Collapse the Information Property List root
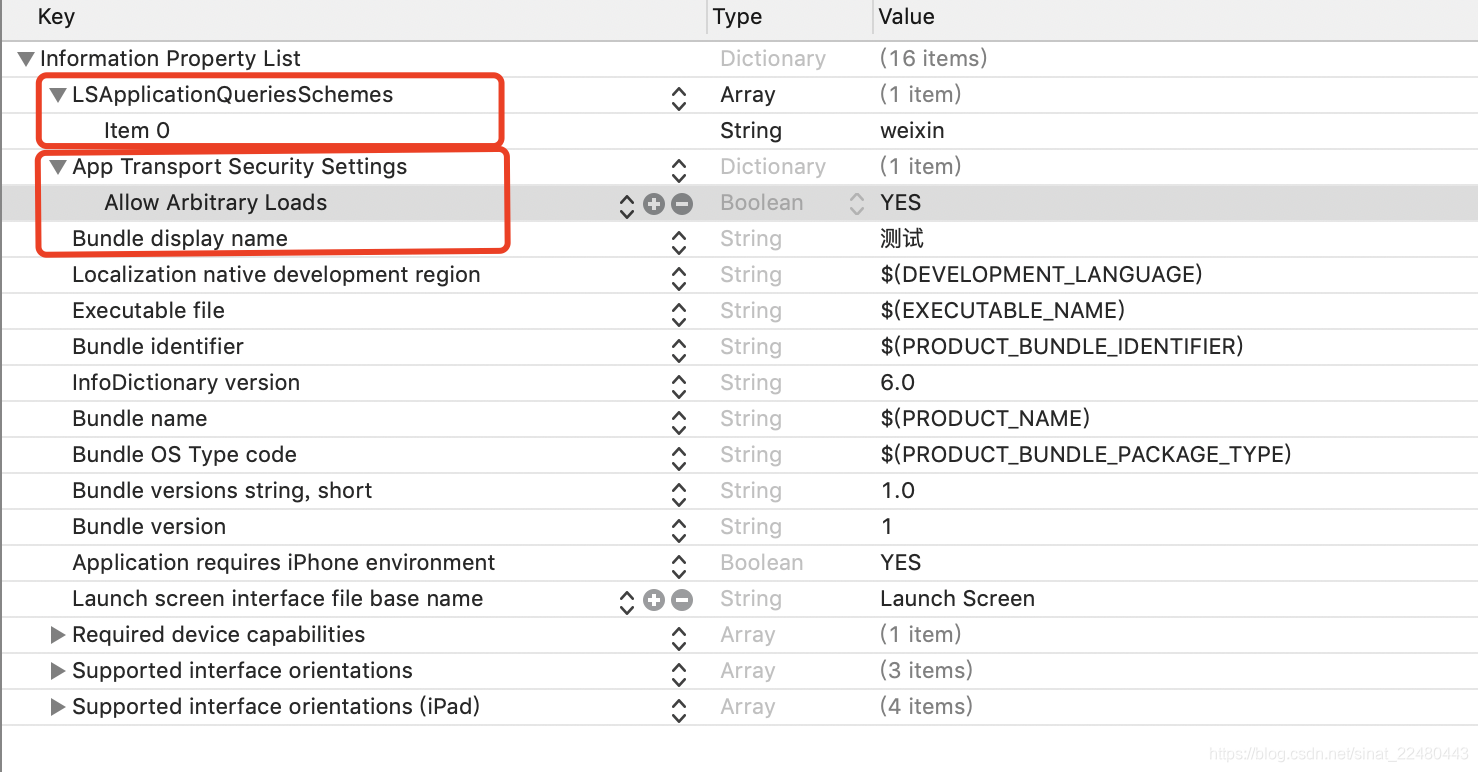1478x772 pixels. point(26,59)
